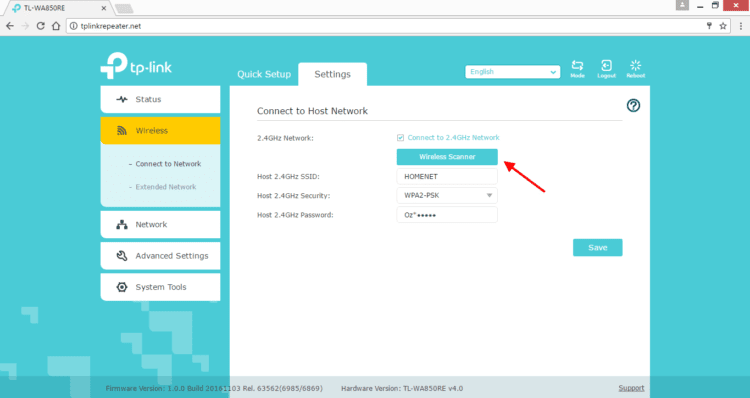
Task: Click the Chrome user profile icon
Action: coord(682,5)
